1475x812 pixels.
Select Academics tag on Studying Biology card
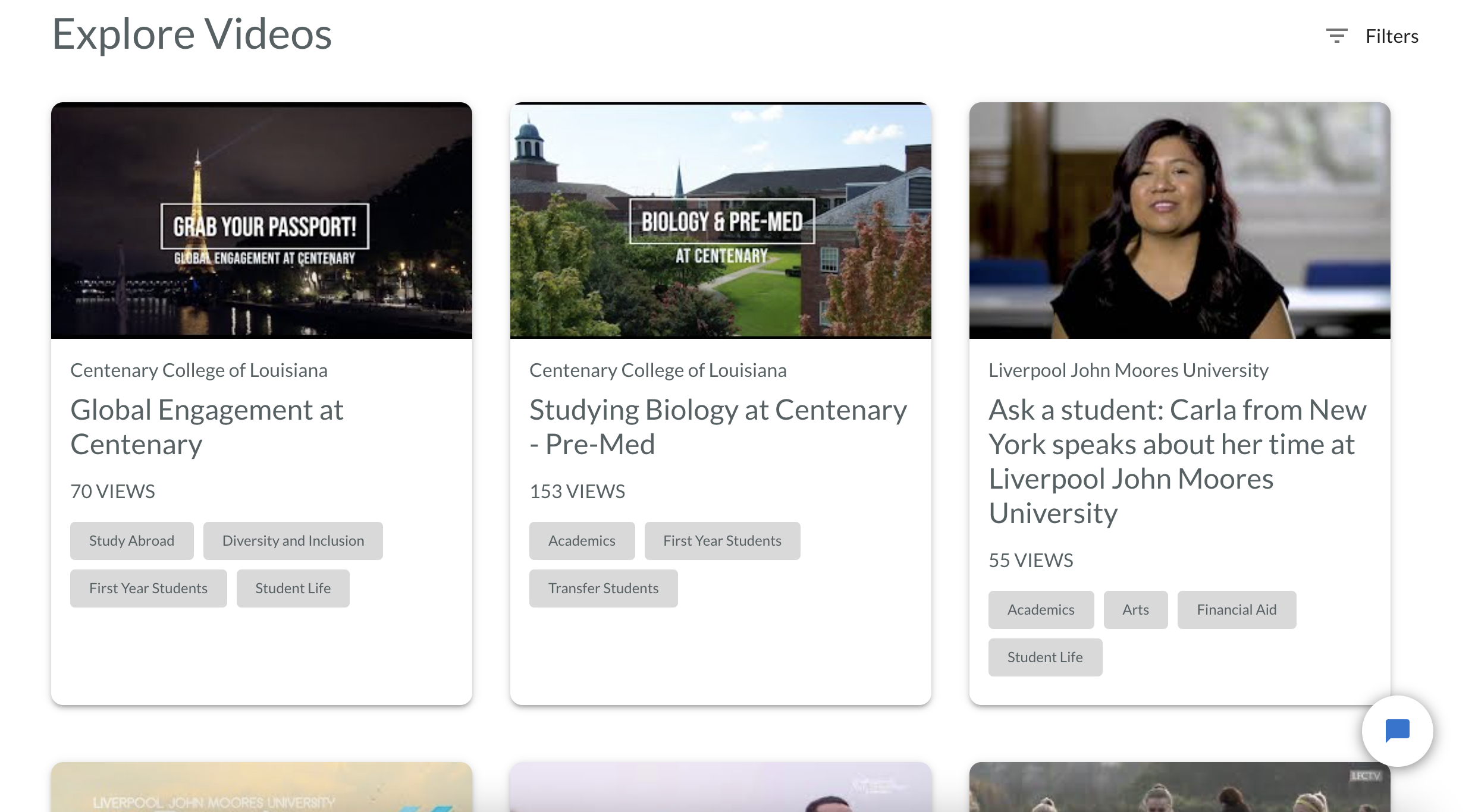pyautogui.click(x=582, y=541)
